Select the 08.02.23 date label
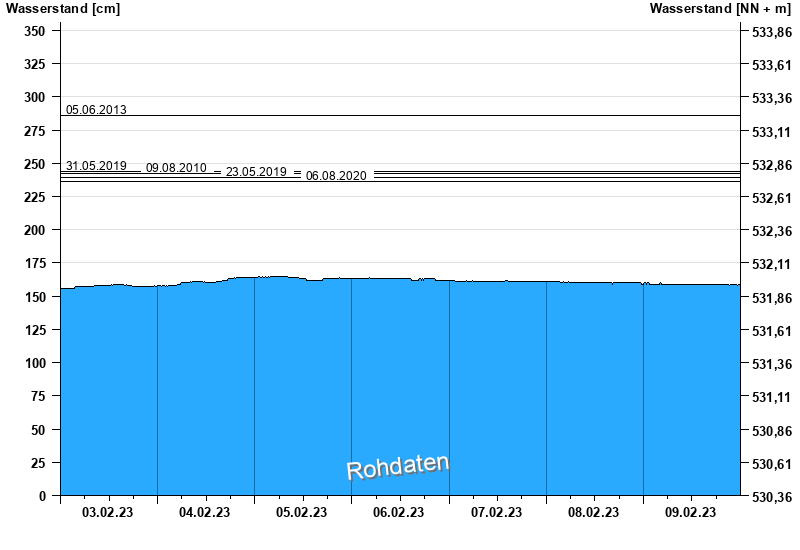This screenshot has height=550, width=800. tap(593, 513)
